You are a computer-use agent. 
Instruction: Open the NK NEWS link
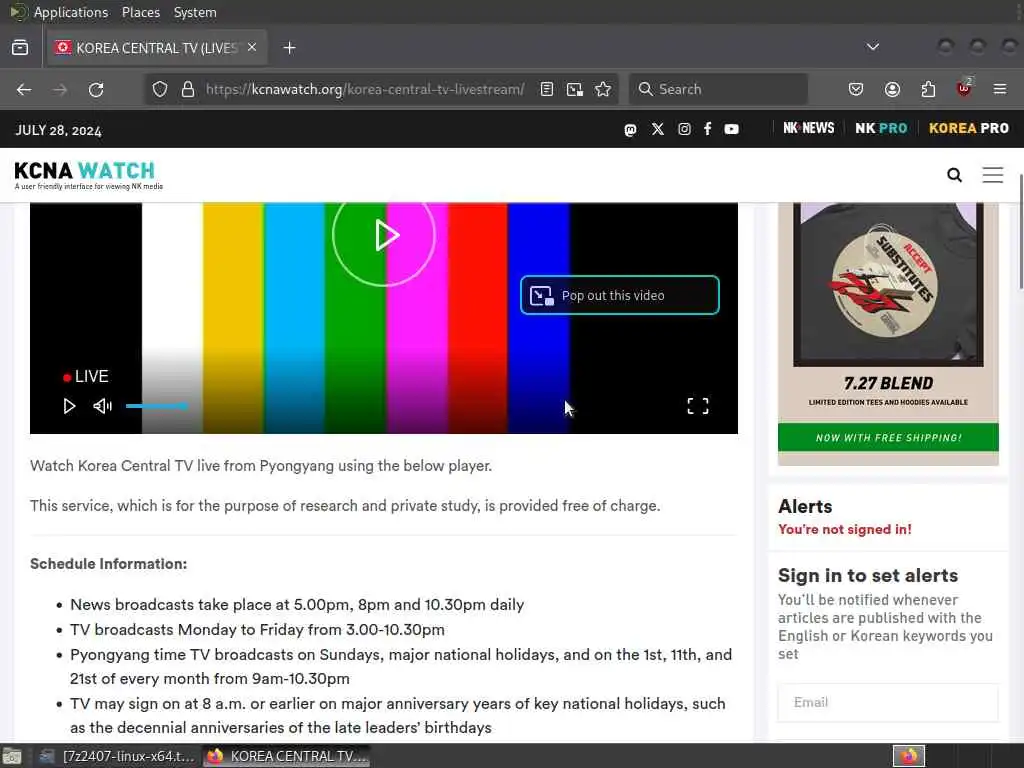click(808, 128)
